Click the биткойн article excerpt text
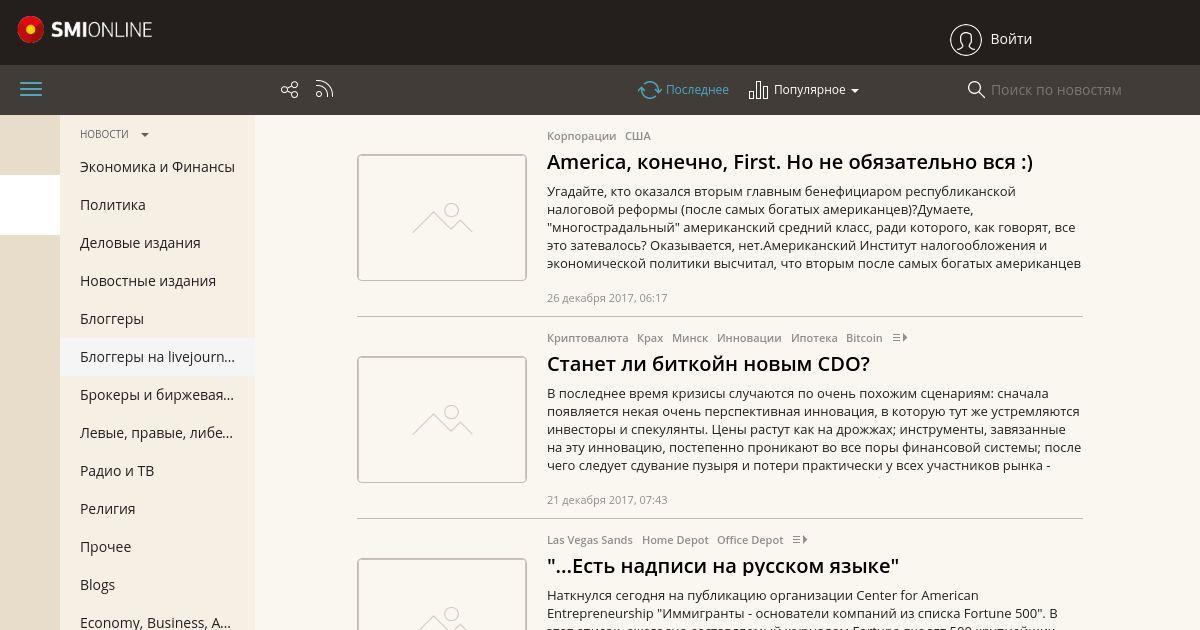Image resolution: width=1200 pixels, height=630 pixels. point(814,429)
